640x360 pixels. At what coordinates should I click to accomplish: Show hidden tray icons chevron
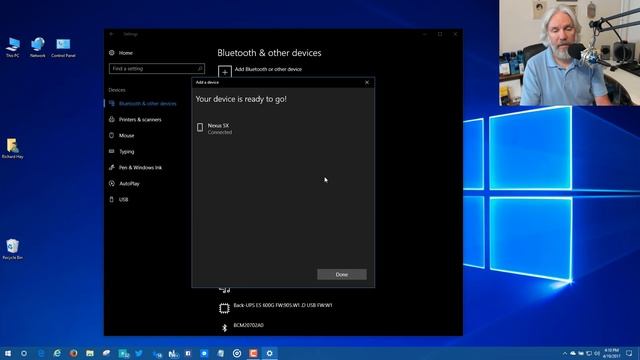click(565, 353)
